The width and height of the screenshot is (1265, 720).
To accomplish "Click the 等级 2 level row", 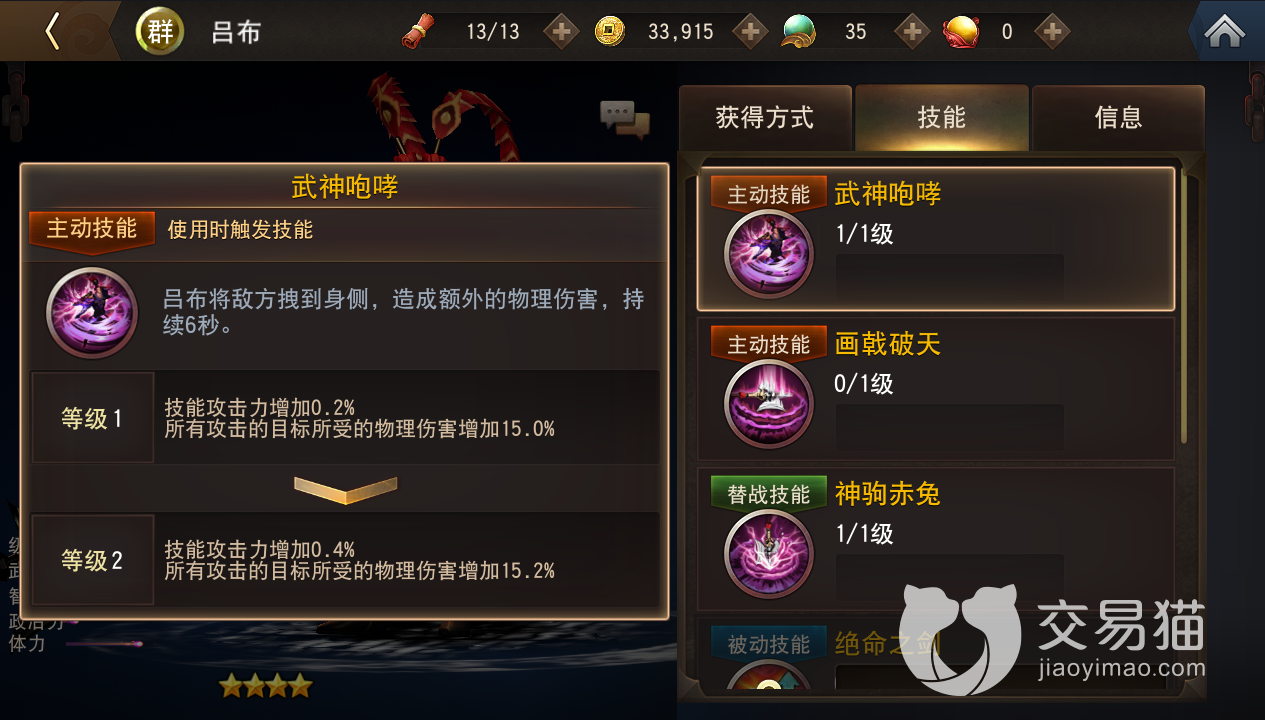I will [345, 560].
